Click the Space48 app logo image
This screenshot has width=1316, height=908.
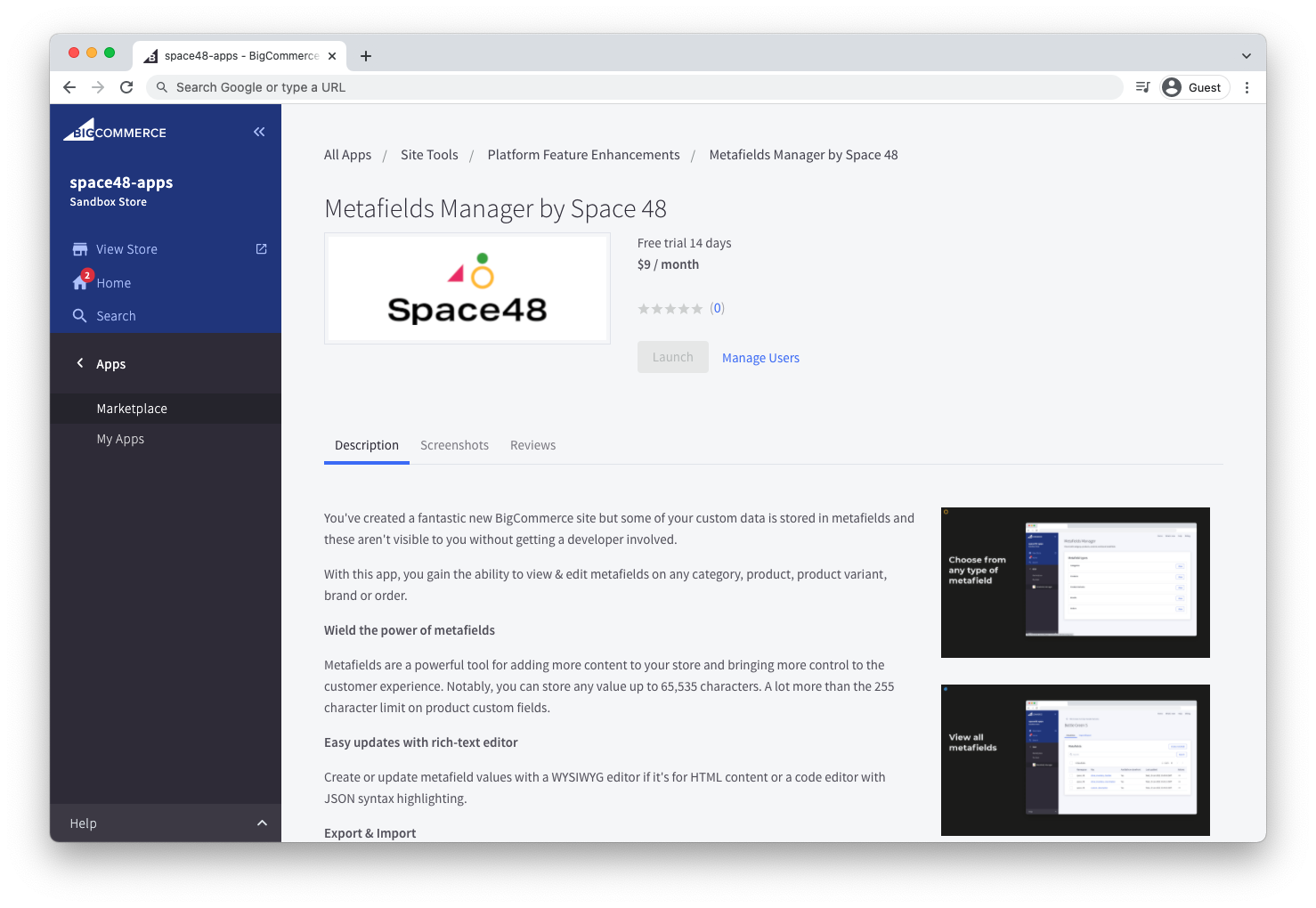[x=467, y=288]
